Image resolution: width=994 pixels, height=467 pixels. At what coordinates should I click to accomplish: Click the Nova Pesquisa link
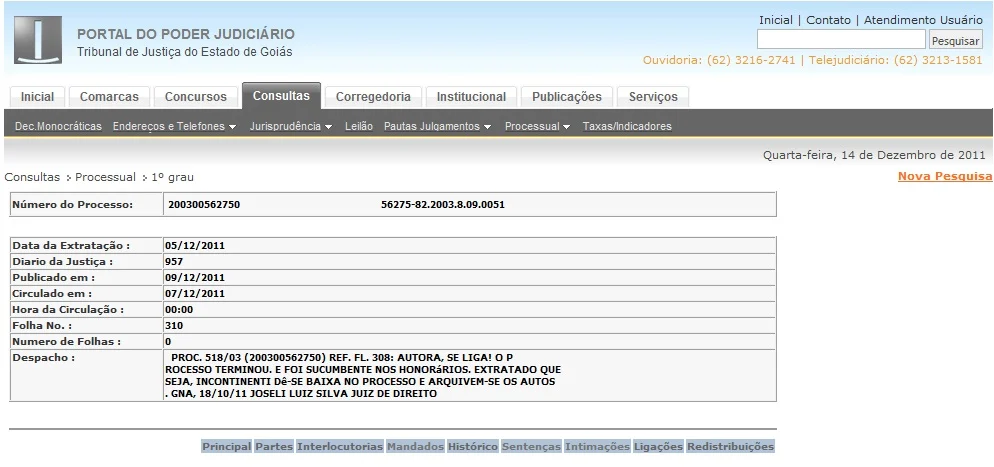pos(944,176)
